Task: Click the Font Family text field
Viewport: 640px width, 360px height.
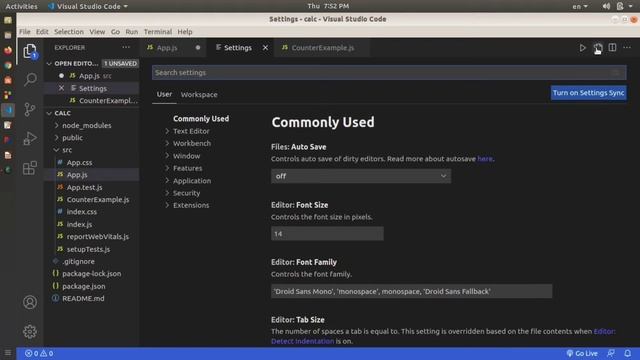Action: tap(411, 291)
